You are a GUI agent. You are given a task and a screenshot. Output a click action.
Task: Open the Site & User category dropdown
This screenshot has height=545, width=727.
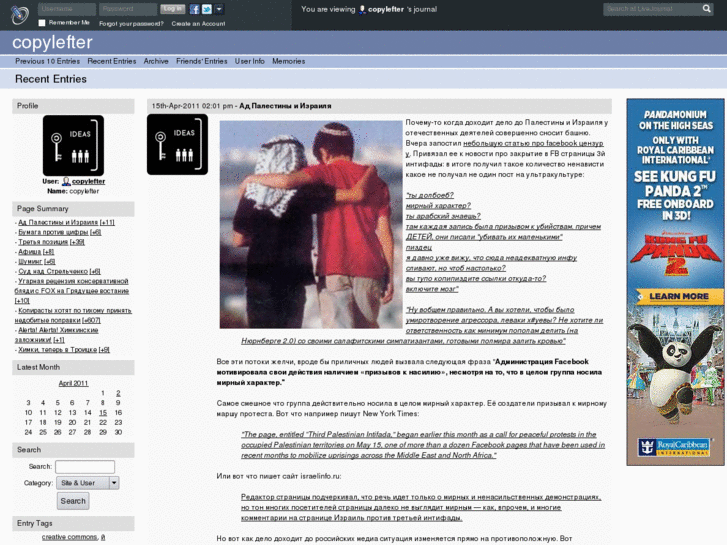coord(88,483)
